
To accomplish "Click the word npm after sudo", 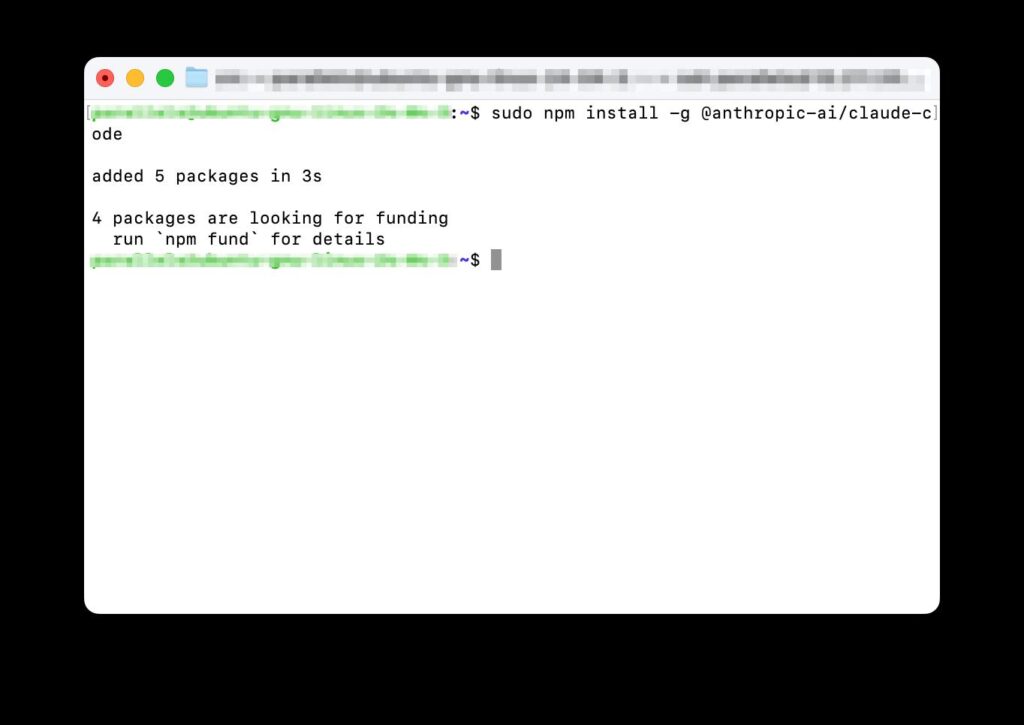I will point(559,114).
